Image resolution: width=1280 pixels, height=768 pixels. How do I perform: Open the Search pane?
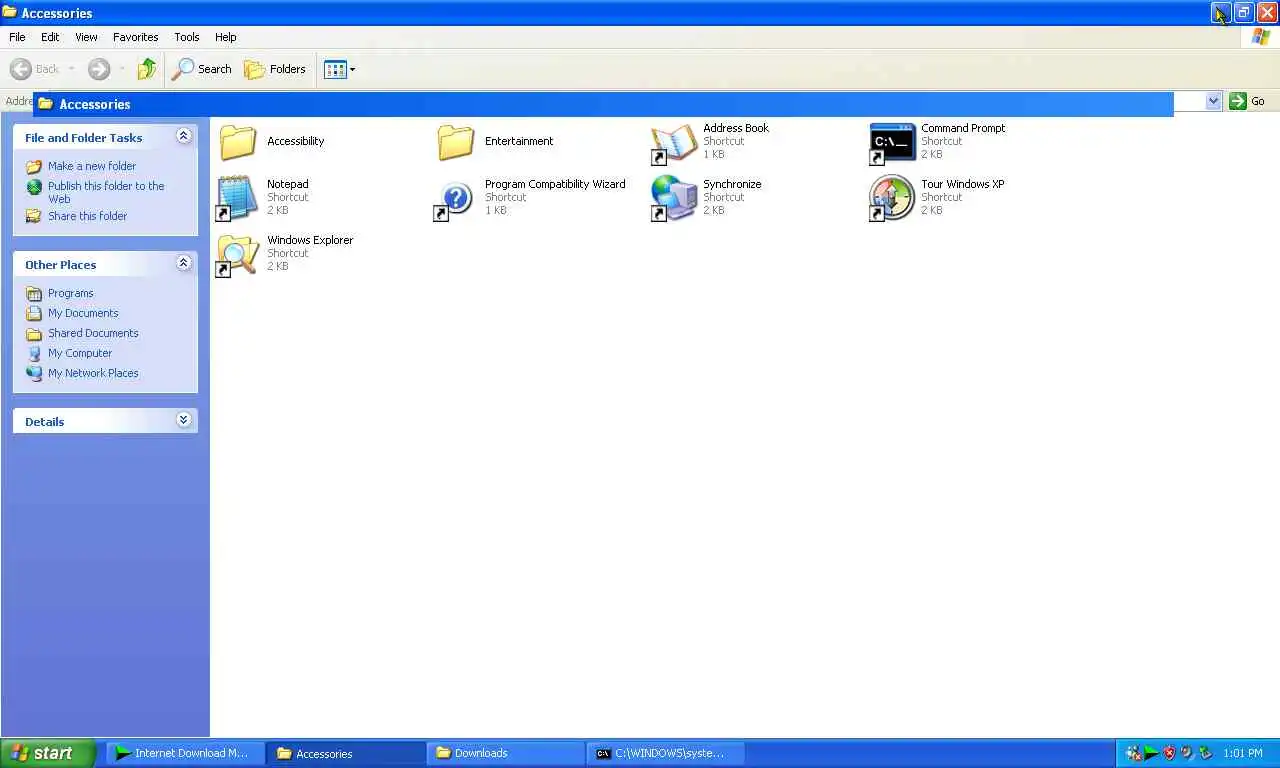coord(202,69)
